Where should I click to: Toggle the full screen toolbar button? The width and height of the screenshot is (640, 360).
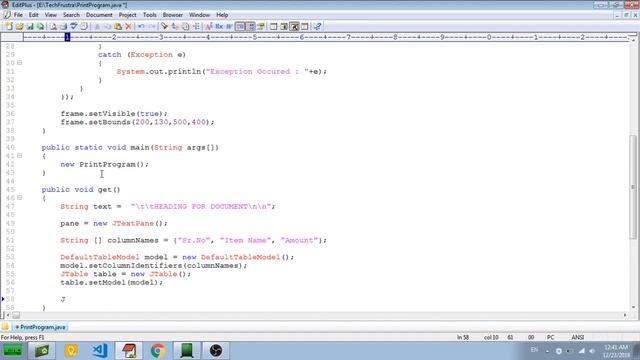click(304, 27)
